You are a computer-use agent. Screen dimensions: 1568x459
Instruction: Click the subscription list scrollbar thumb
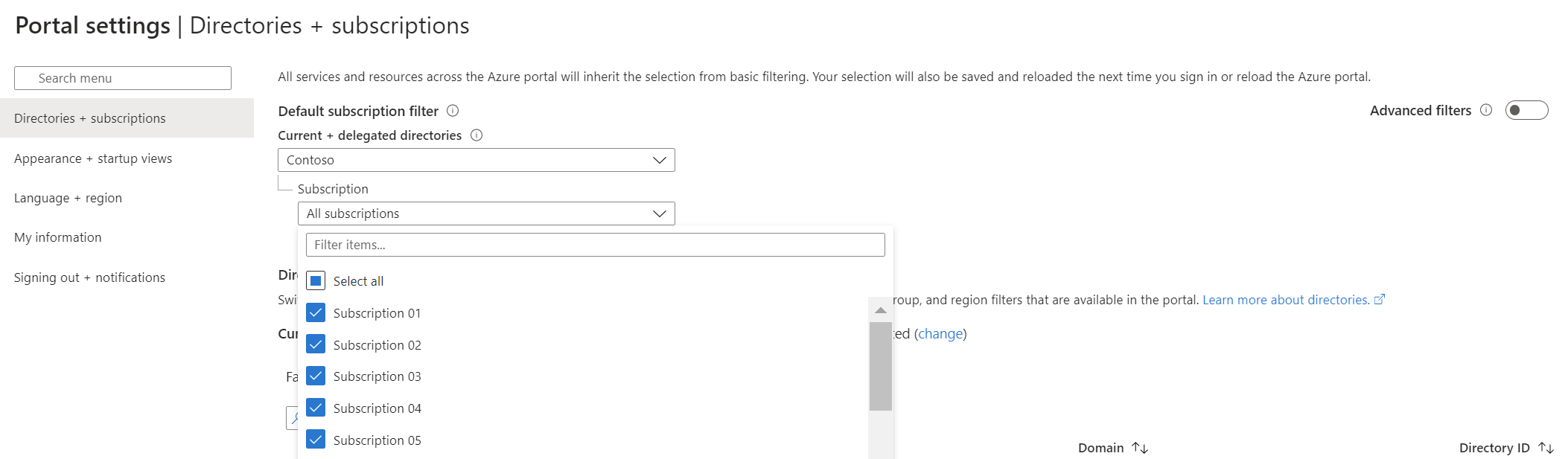pyautogui.click(x=881, y=366)
